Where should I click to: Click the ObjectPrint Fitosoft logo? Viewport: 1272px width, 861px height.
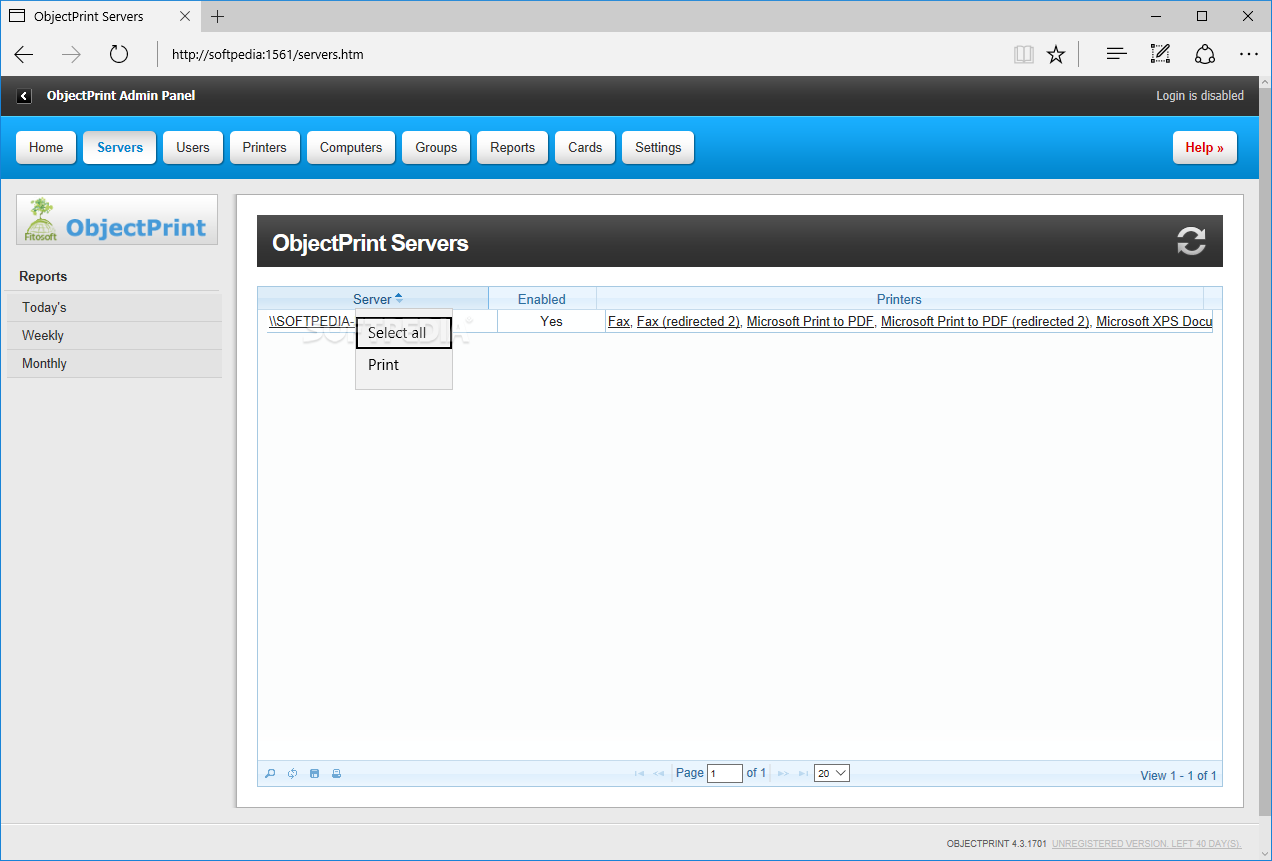coord(117,220)
